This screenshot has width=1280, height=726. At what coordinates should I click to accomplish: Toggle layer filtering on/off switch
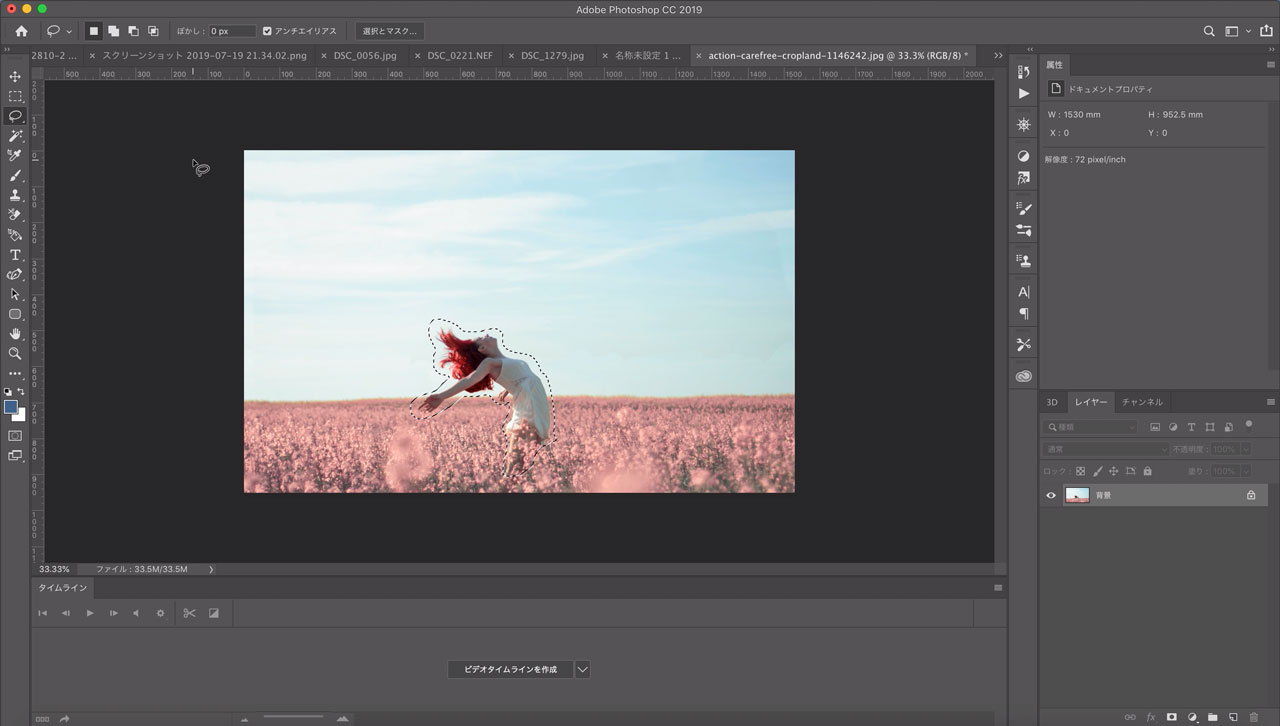pyautogui.click(x=1248, y=425)
